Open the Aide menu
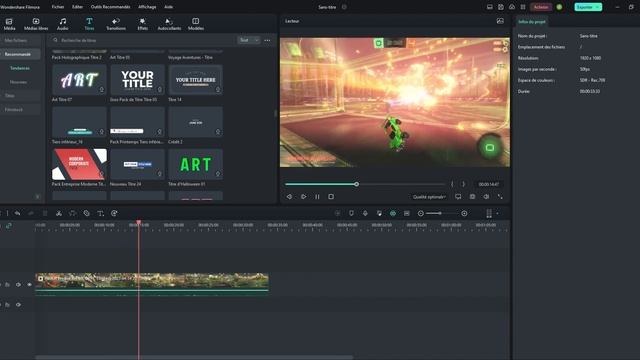The width and height of the screenshot is (640, 360). tap(168, 7)
